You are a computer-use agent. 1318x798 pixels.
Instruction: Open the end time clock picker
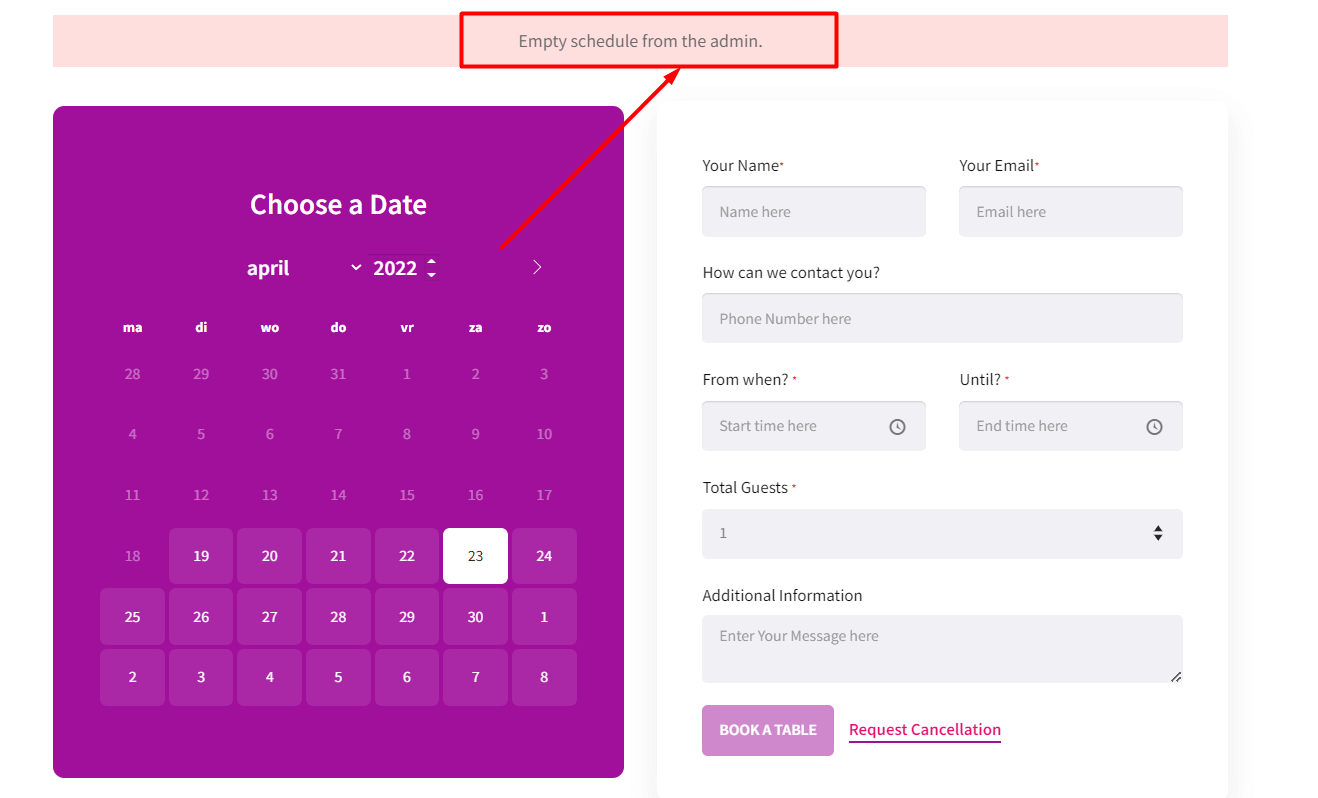1154,426
